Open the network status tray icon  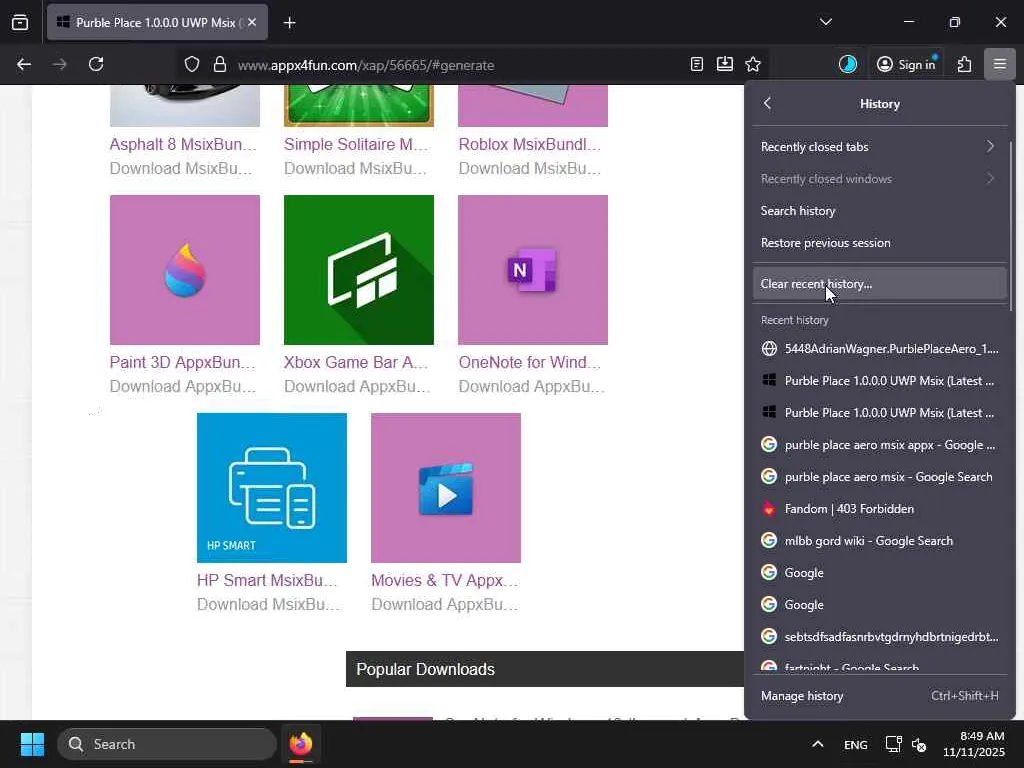tap(893, 744)
